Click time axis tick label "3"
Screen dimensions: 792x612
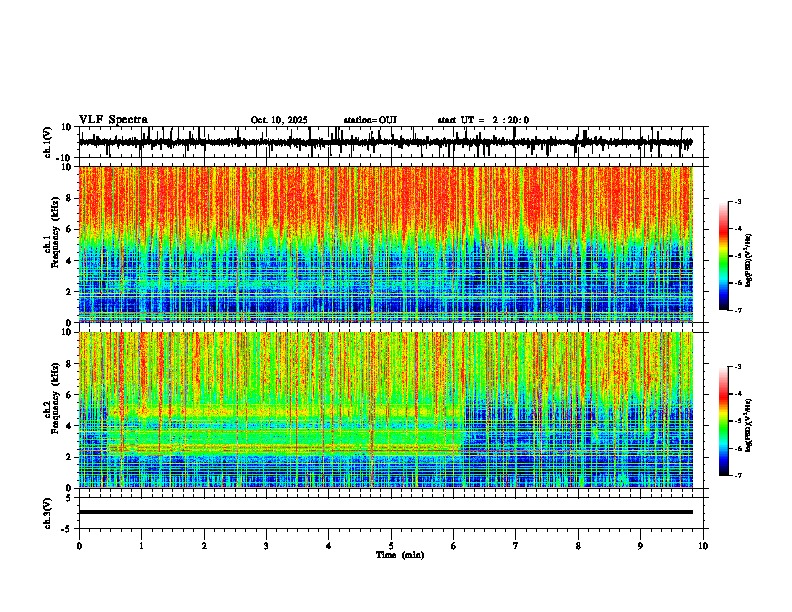coord(266,546)
